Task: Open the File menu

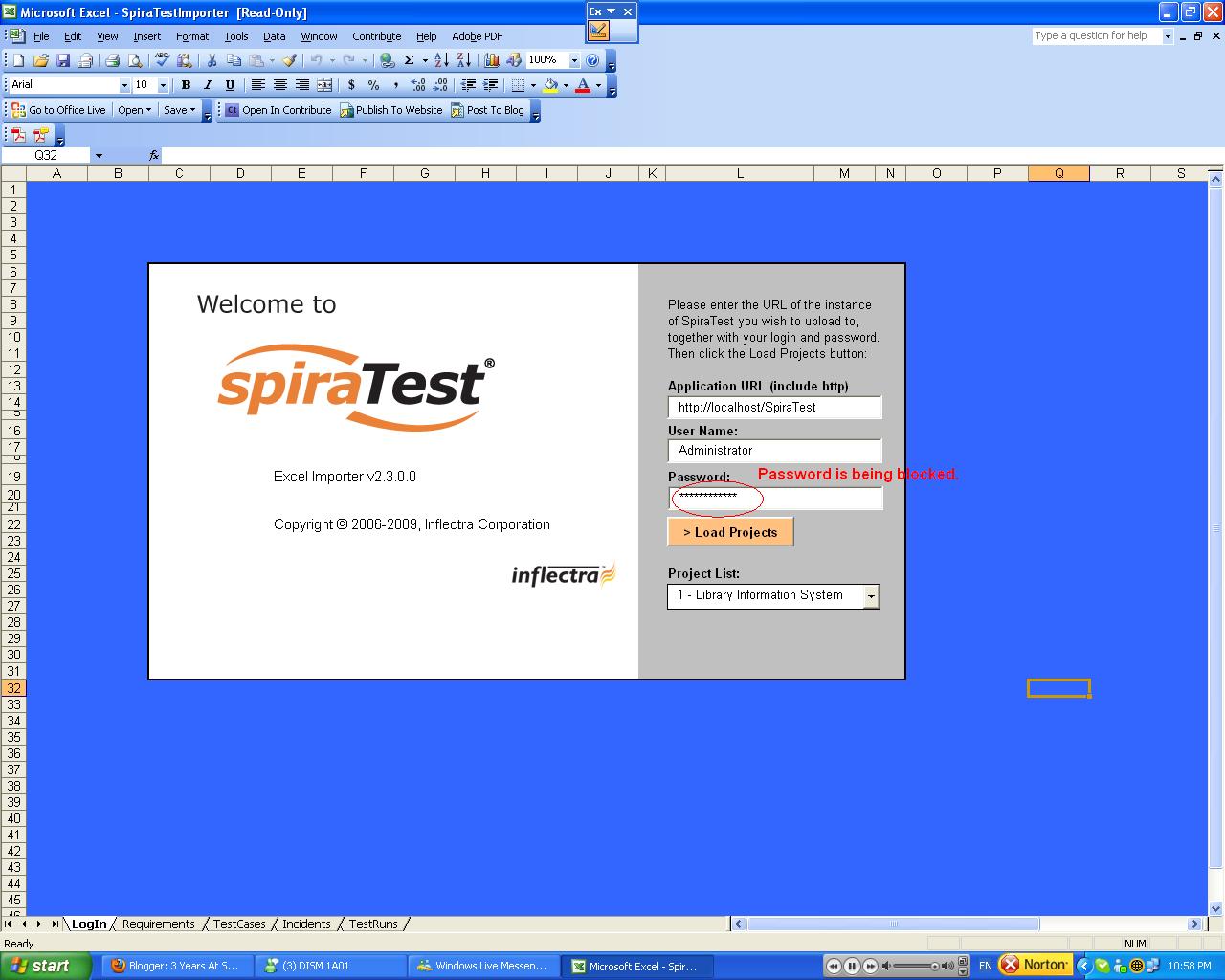Action: pos(41,36)
